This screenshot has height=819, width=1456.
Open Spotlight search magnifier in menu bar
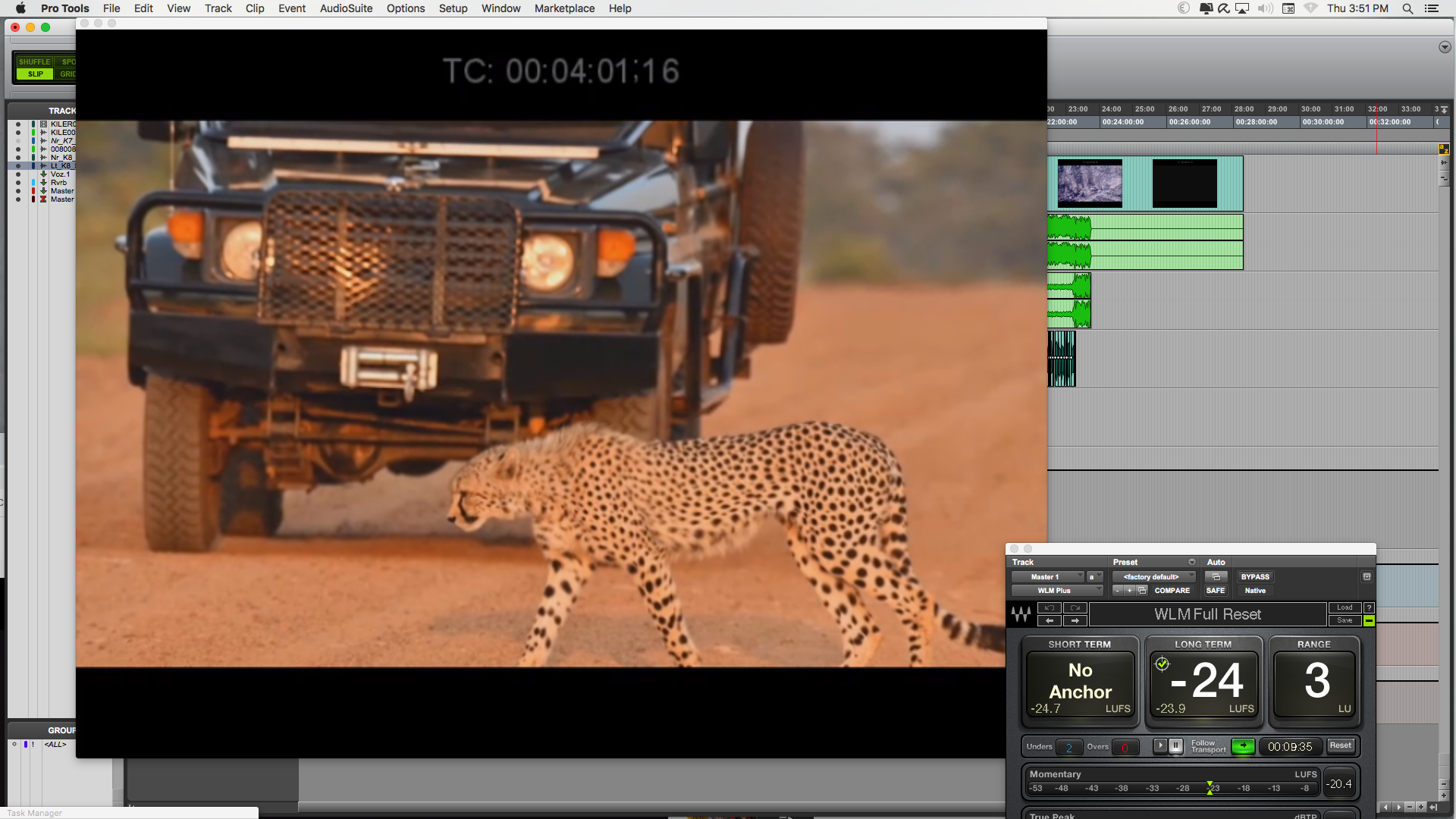coord(1407,8)
